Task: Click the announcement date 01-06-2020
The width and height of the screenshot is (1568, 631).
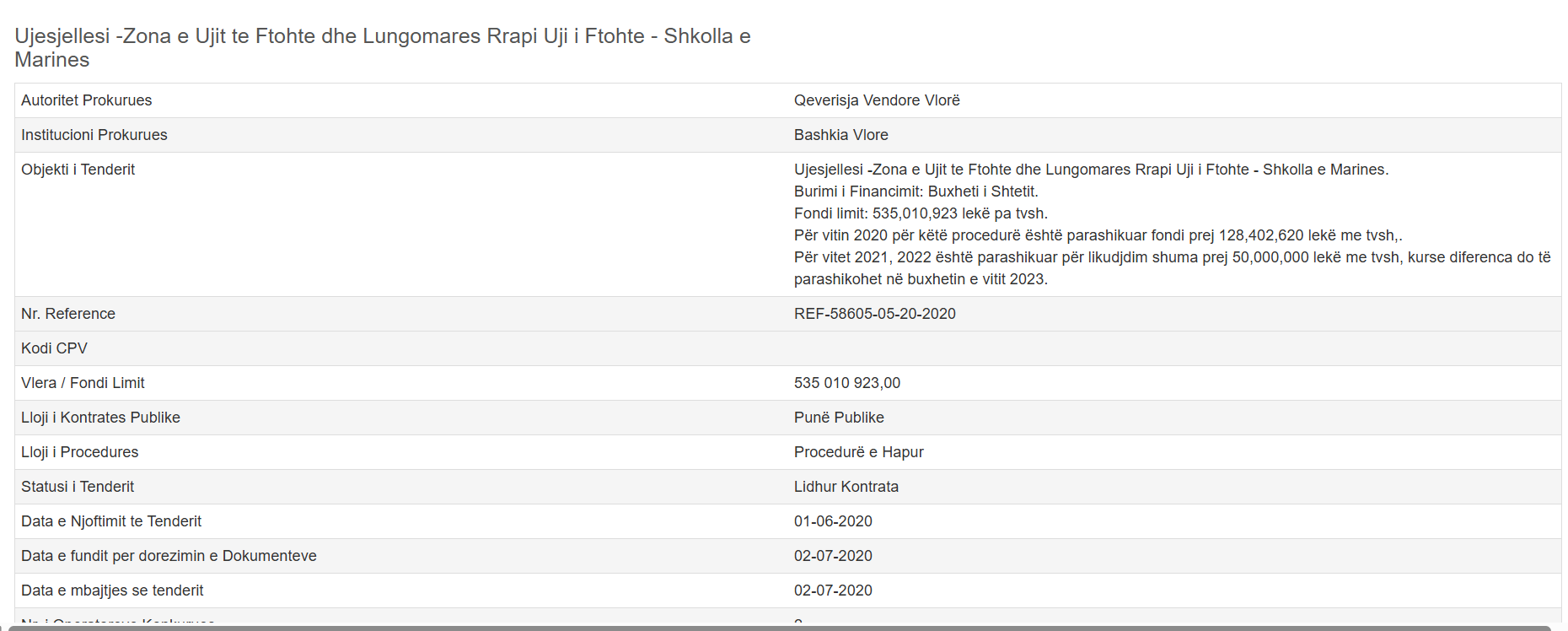Action: pyautogui.click(x=833, y=521)
